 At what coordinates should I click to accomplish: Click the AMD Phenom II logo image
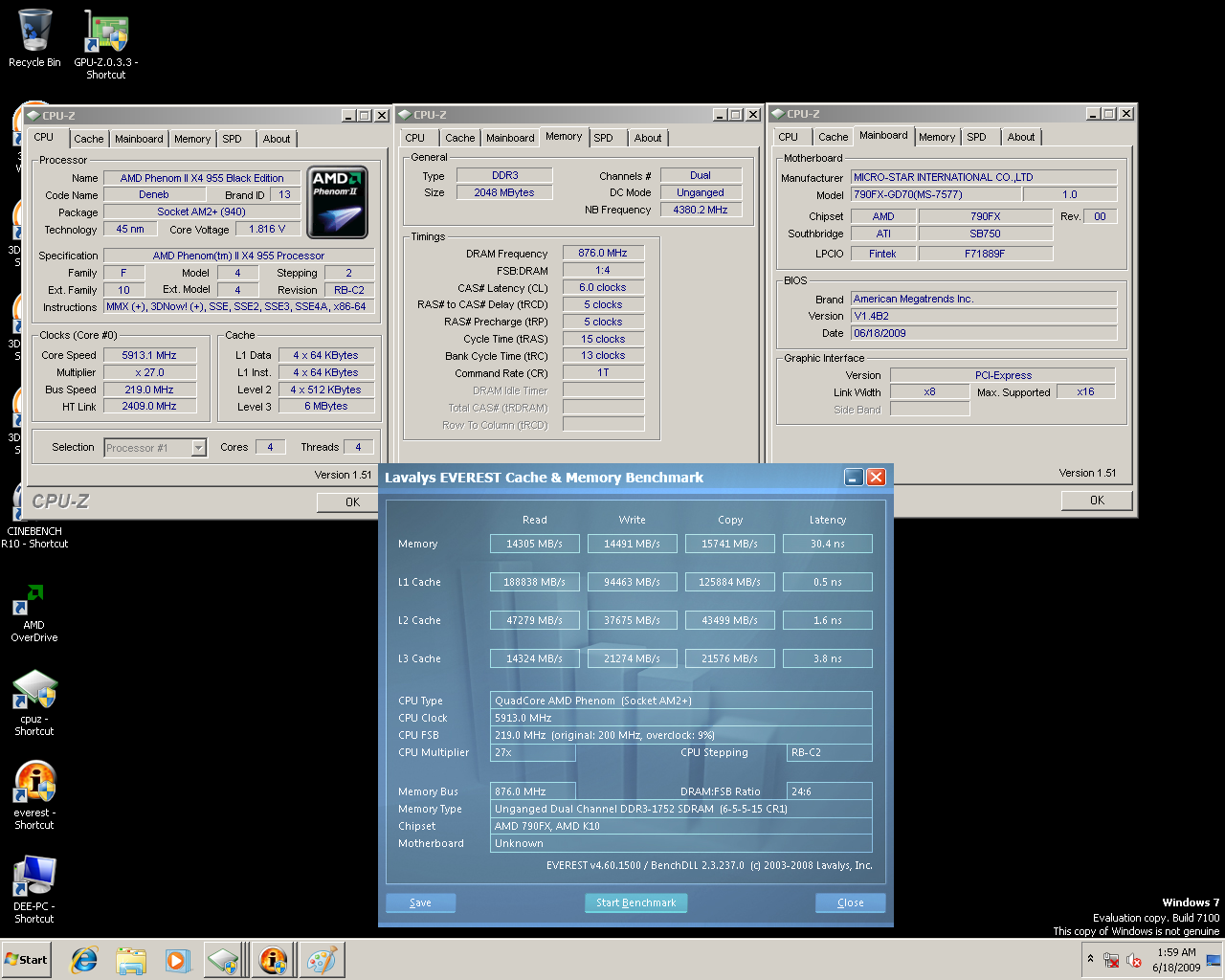coord(339,203)
